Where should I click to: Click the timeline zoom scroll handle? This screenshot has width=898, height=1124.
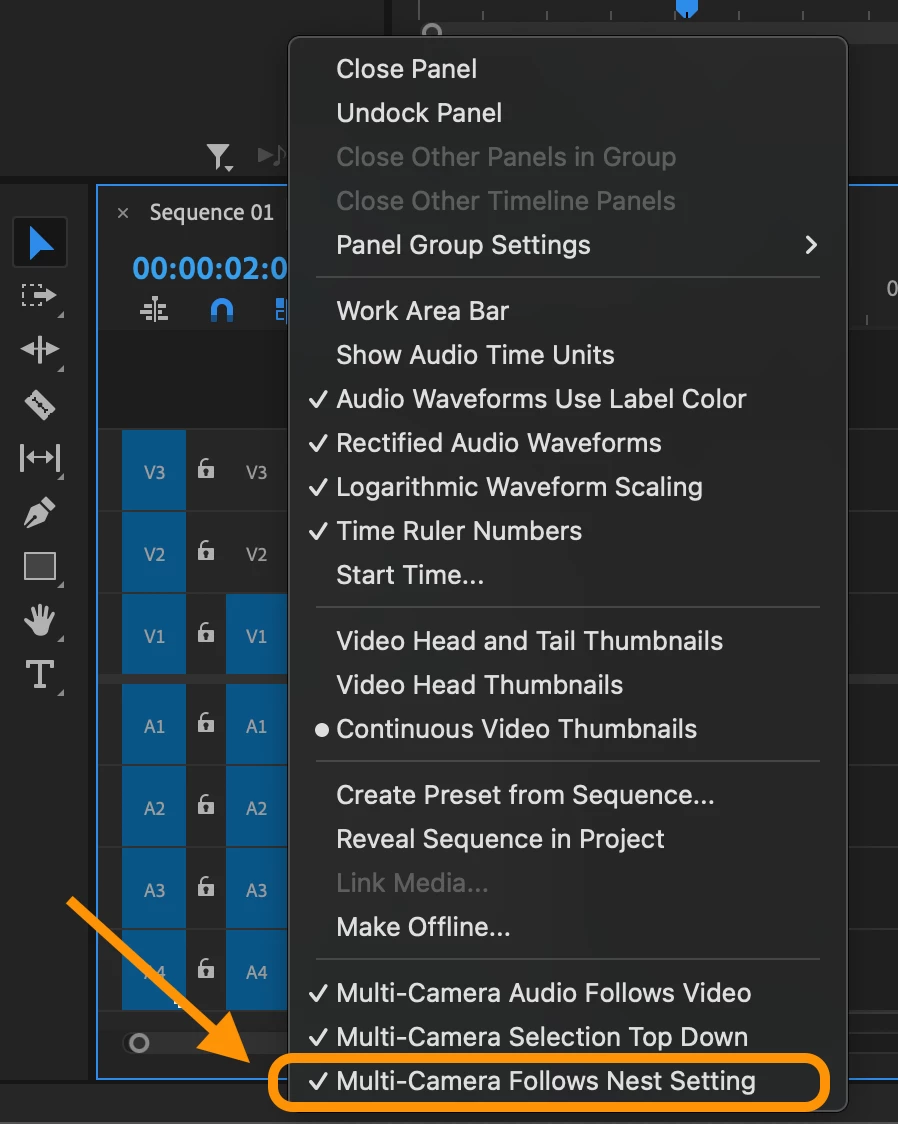[139, 1042]
